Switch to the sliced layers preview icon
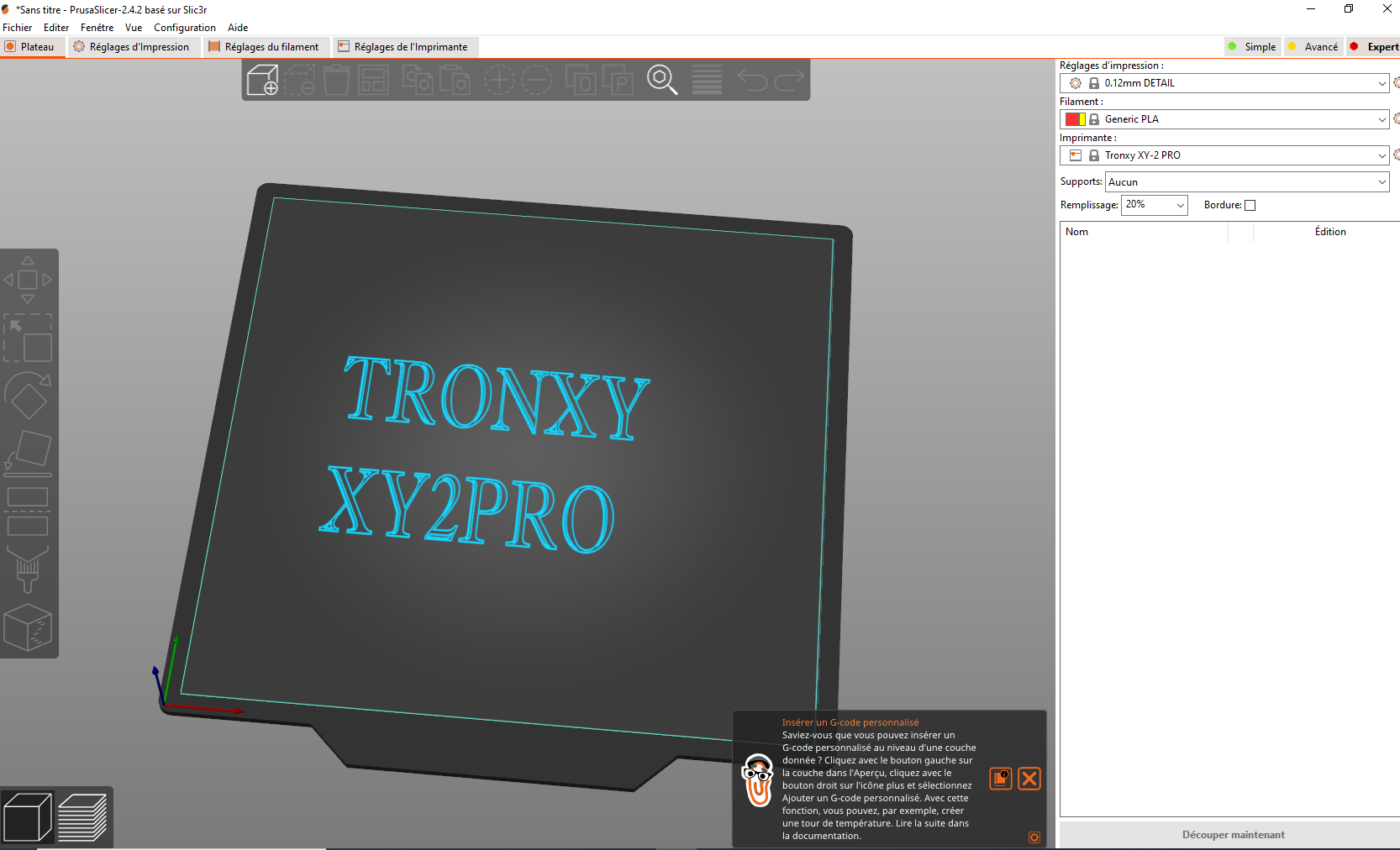The width and height of the screenshot is (1400, 850). (82, 816)
